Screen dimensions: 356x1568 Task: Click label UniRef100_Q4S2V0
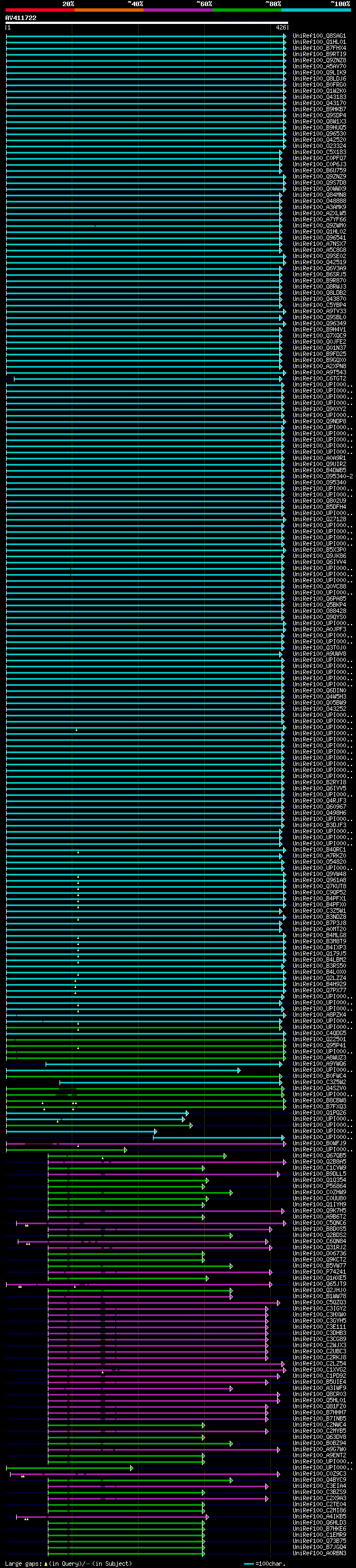coord(319,1088)
